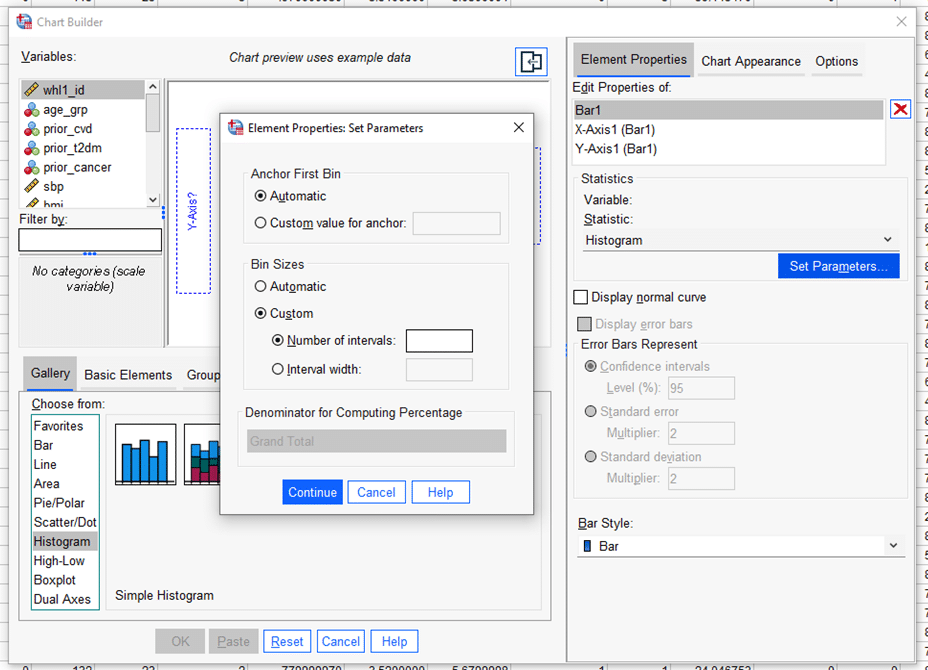Screen dimensions: 928x670
Task: Enable Display normal curve checkbox
Action: pos(580,297)
